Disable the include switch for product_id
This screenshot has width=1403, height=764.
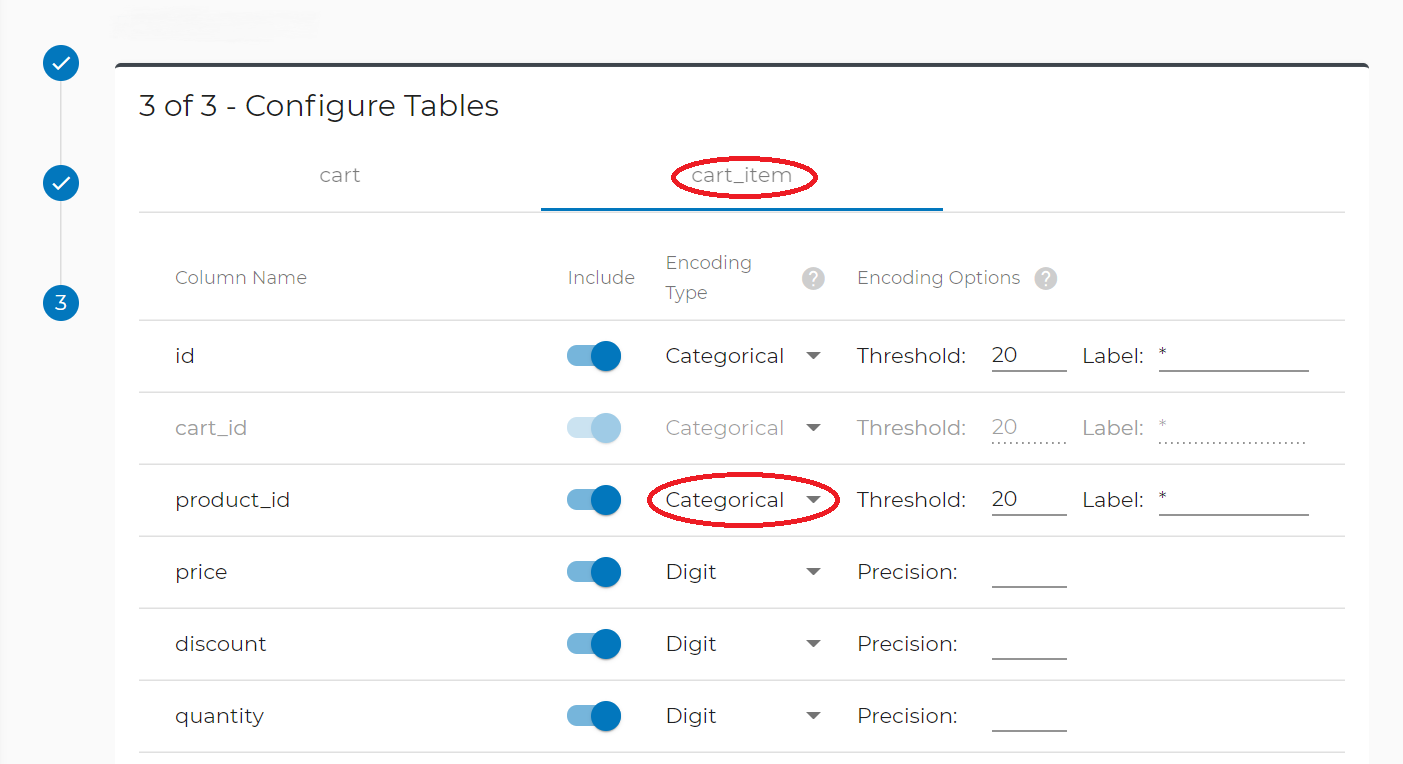pos(594,500)
